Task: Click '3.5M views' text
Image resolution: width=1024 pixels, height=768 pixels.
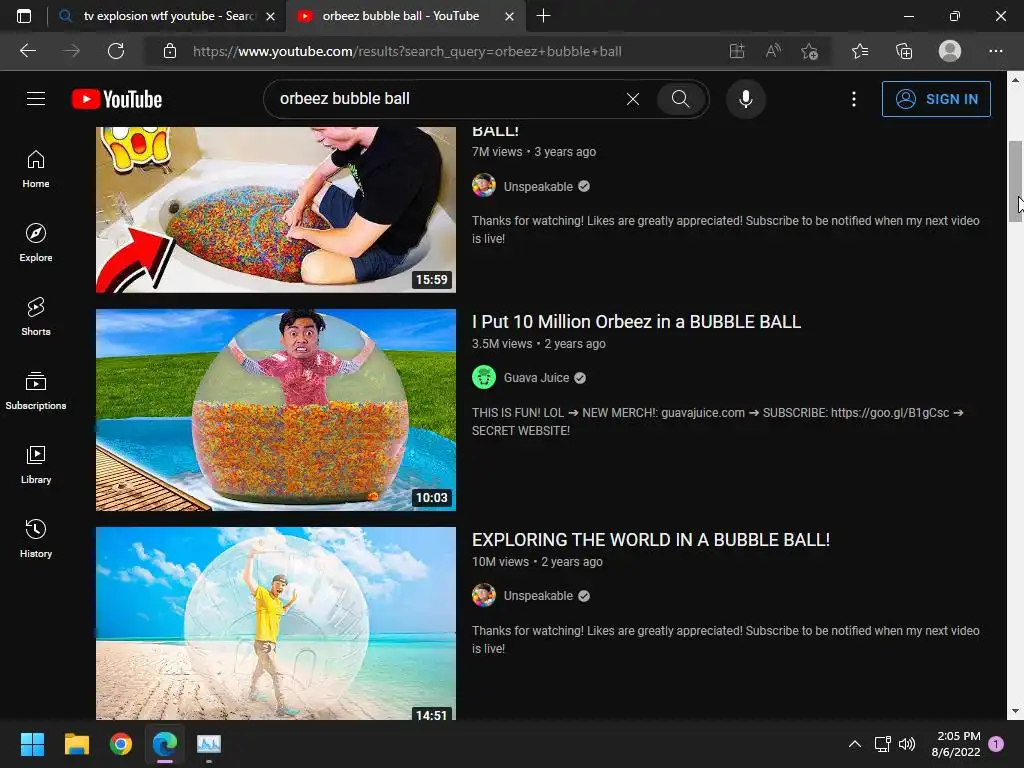Action: [x=502, y=344]
